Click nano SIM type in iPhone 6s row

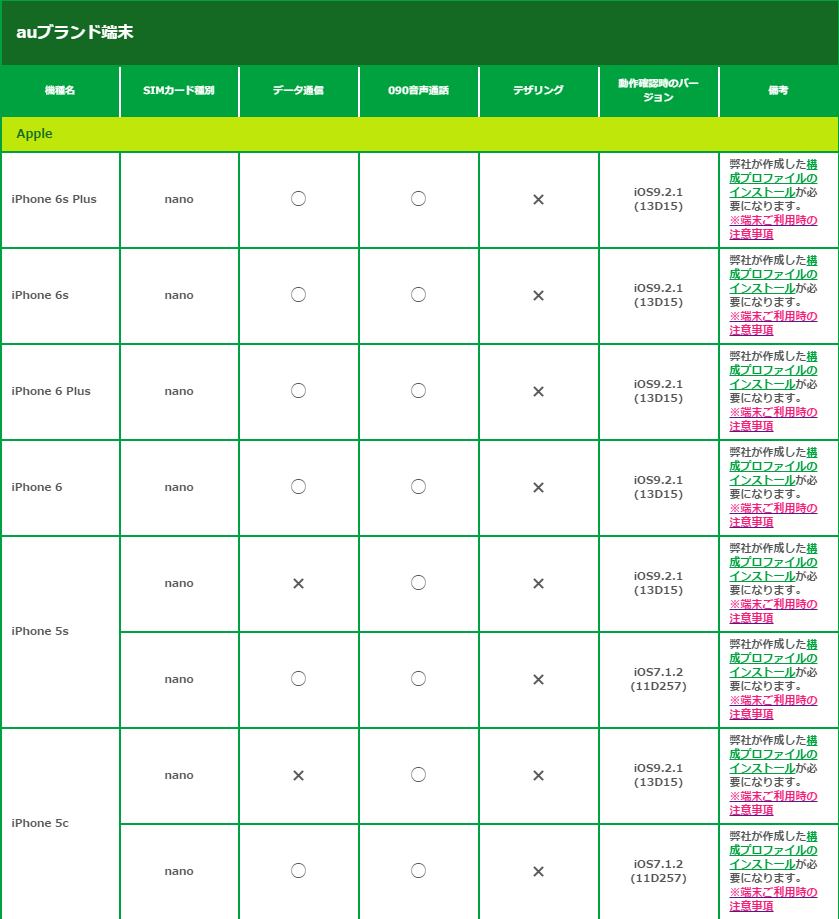179,296
